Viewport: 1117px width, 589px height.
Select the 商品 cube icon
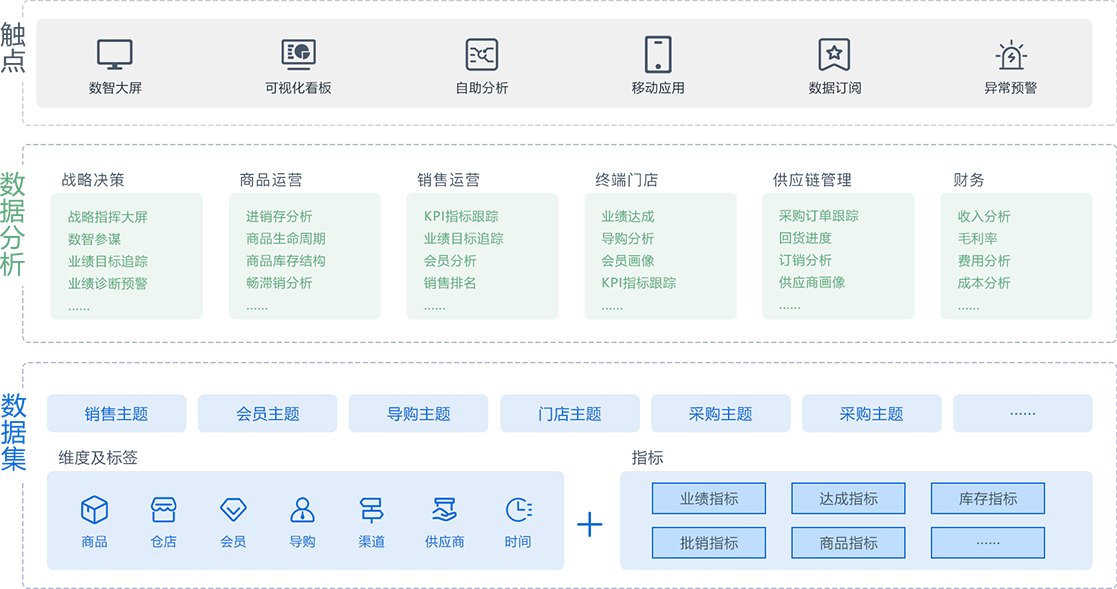(x=95, y=510)
